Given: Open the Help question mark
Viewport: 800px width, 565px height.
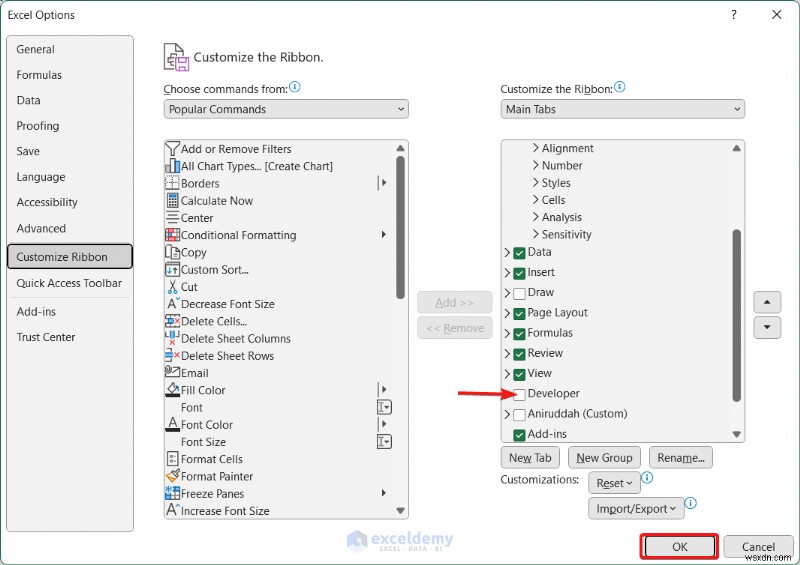Looking at the screenshot, I should click(734, 15).
